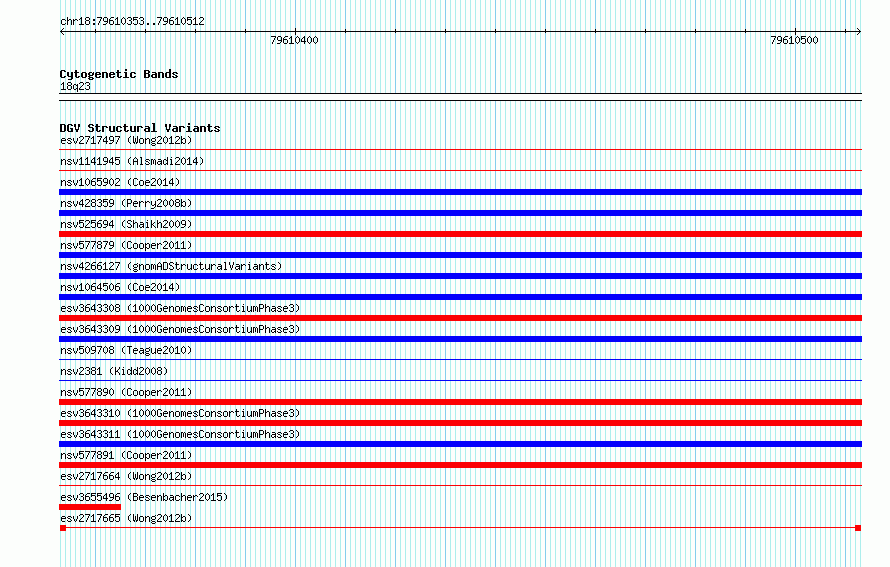Click the nsv1064506 (Coe2014) label
Viewport: 890px width, 567px height.
tap(120, 287)
